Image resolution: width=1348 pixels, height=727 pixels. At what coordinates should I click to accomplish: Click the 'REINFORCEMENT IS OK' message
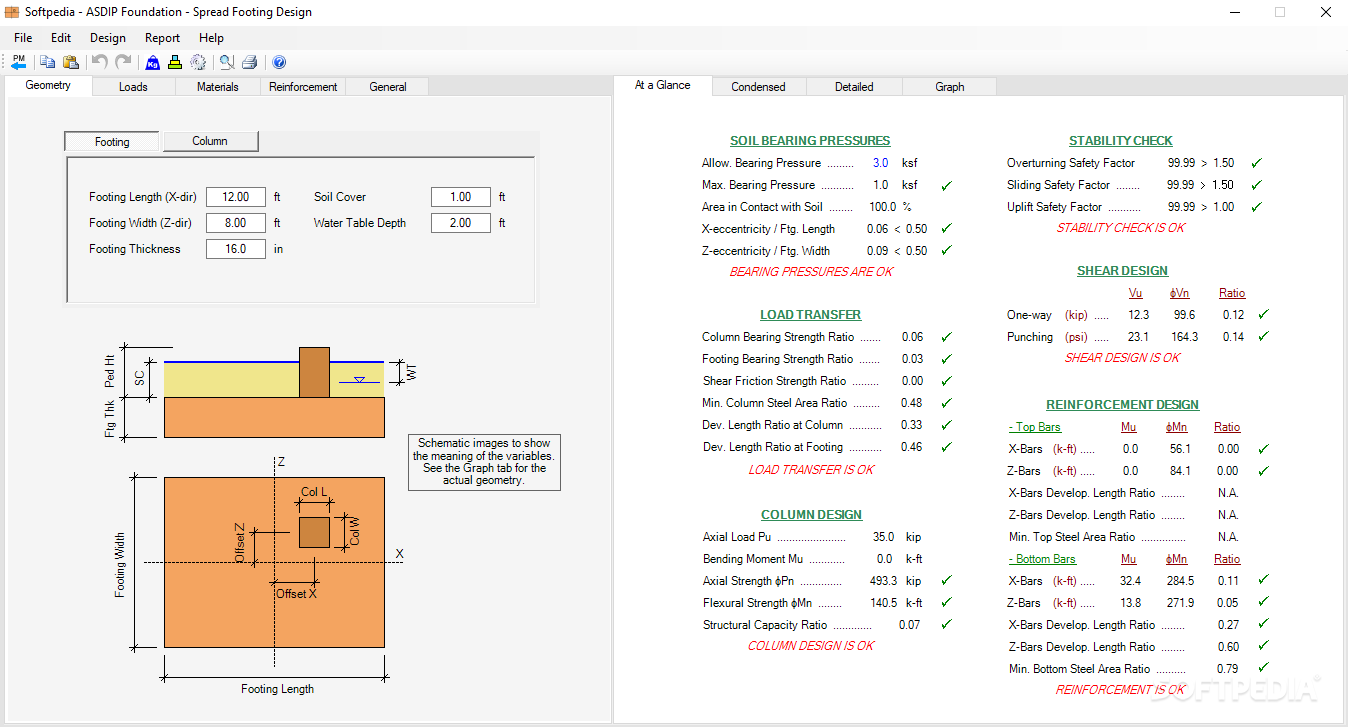pyautogui.click(x=1121, y=690)
